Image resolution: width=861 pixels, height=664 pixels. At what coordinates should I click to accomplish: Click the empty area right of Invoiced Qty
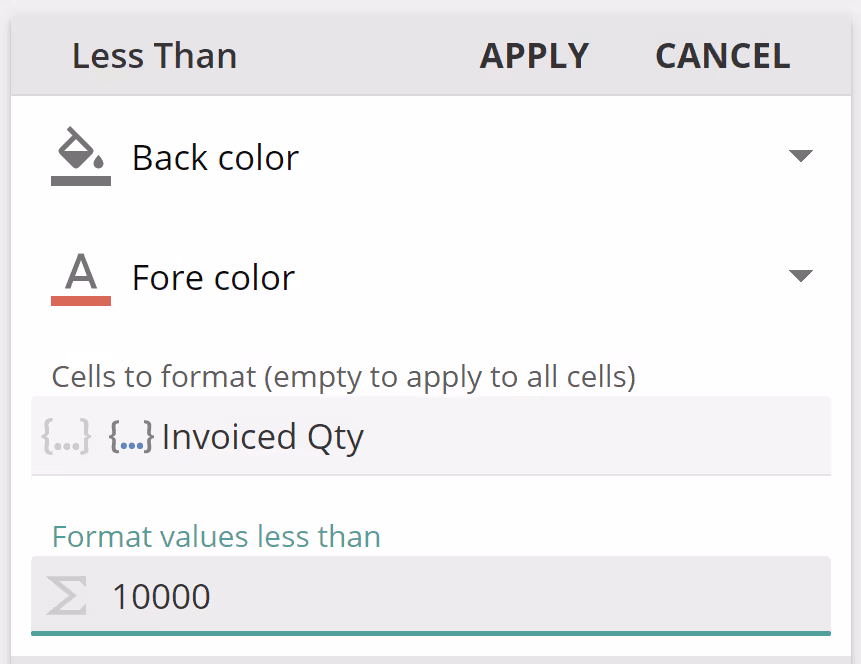click(600, 436)
